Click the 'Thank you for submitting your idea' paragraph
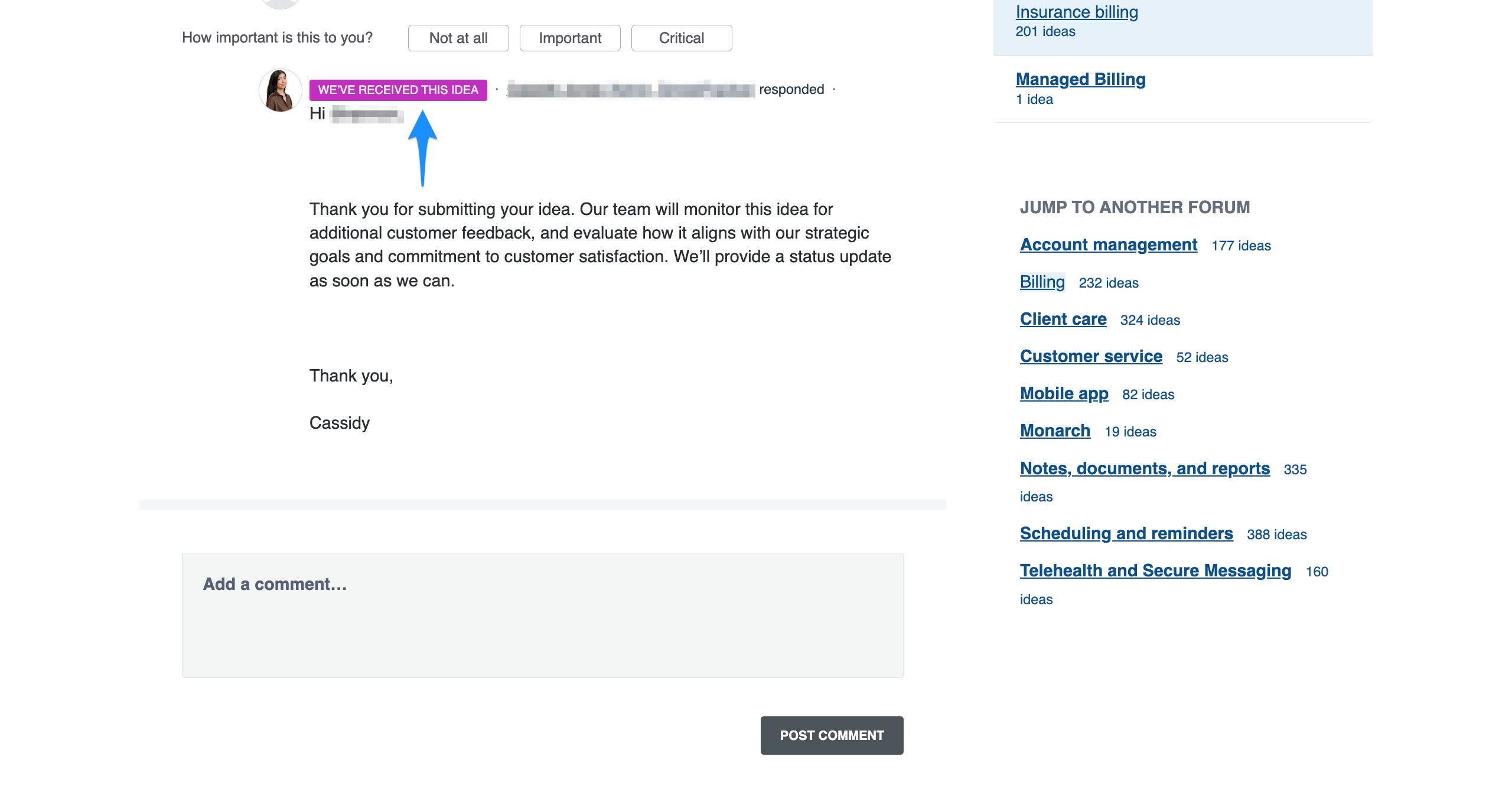1512x799 pixels. (600, 245)
